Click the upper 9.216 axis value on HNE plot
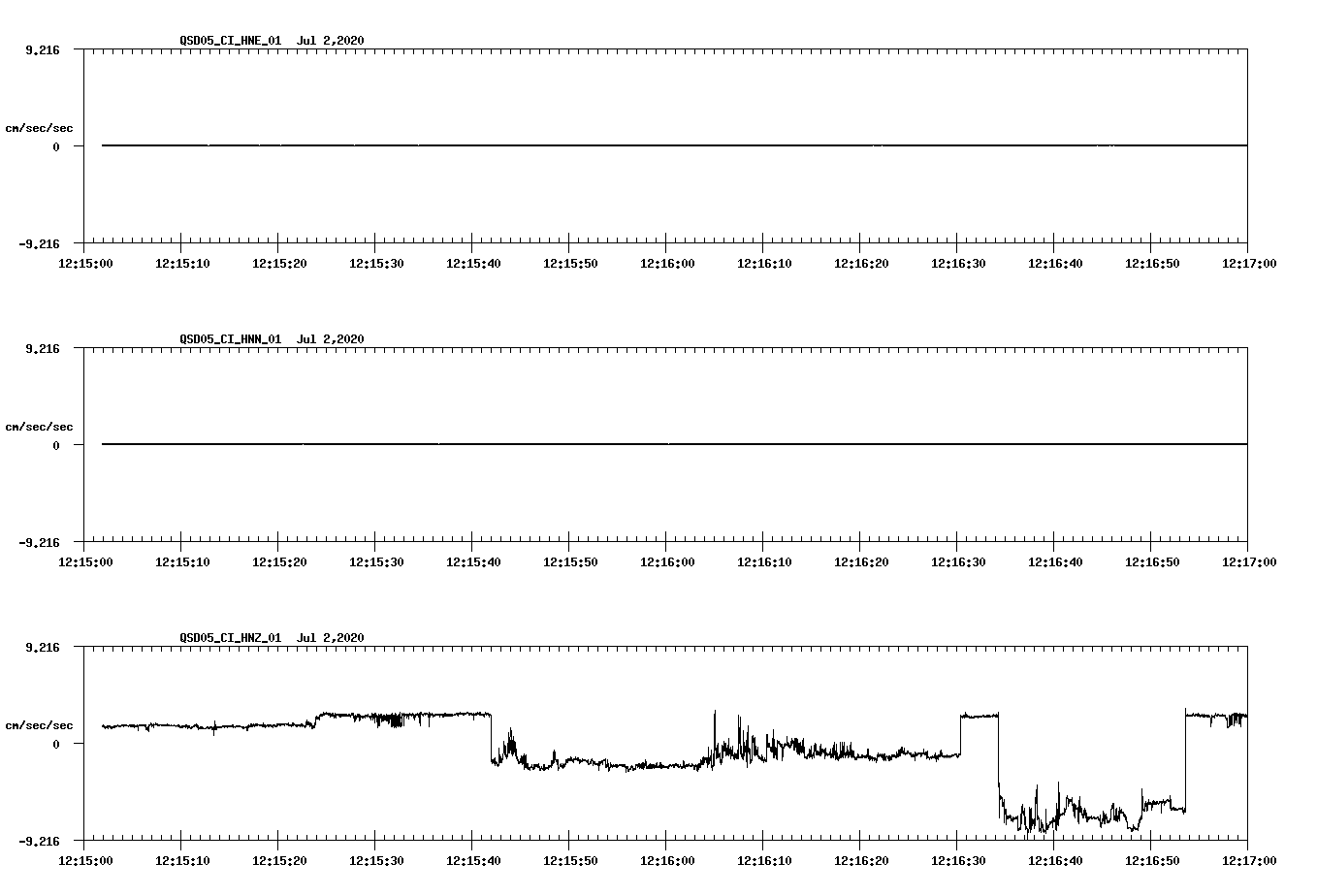 click(43, 49)
